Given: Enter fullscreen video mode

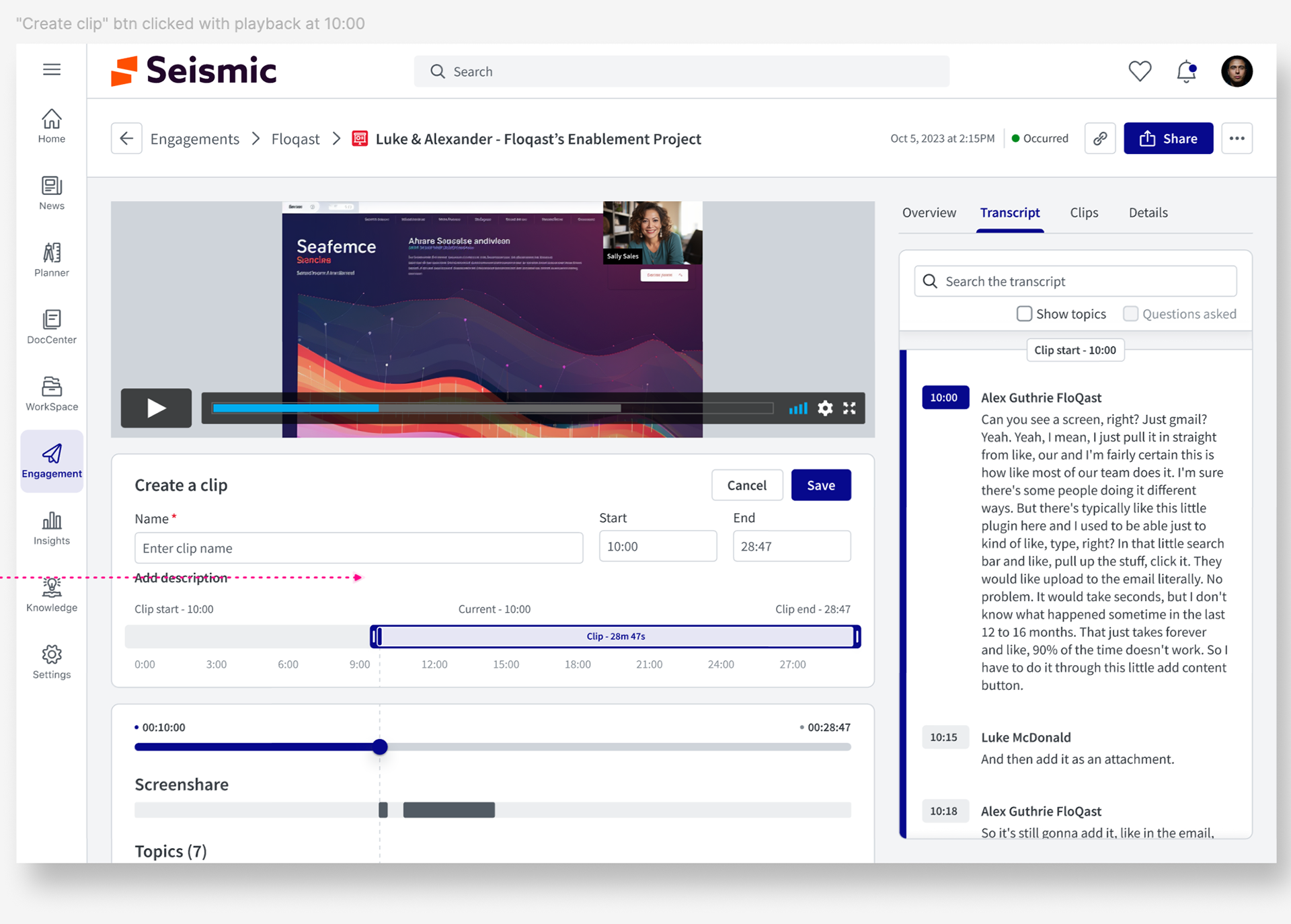Looking at the screenshot, I should click(849, 408).
